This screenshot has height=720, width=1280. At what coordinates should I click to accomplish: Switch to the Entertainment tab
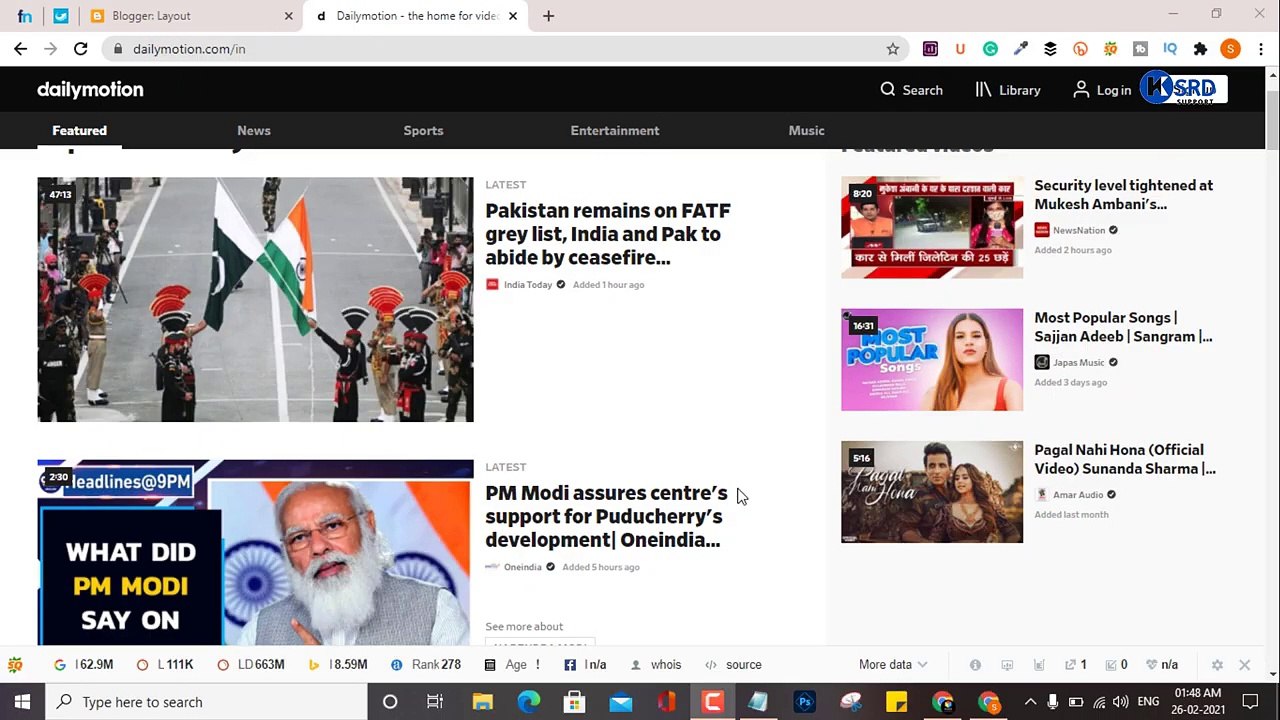point(615,131)
